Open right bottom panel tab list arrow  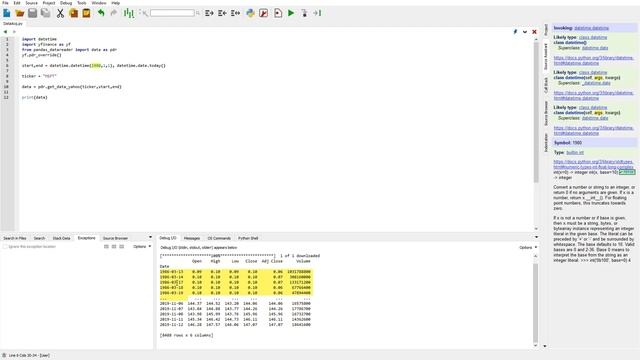pyautogui.click(x=536, y=237)
